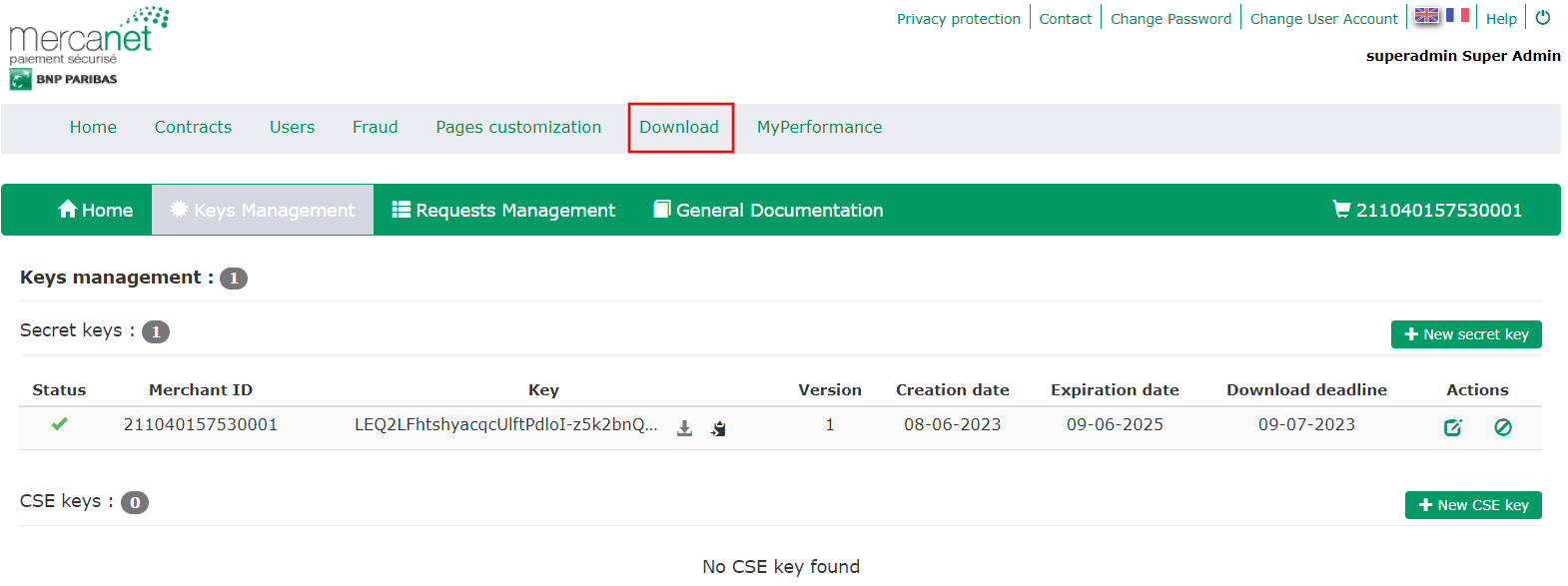The height and width of the screenshot is (586, 1568).
Task: Click the Actions column header
Action: tap(1477, 390)
